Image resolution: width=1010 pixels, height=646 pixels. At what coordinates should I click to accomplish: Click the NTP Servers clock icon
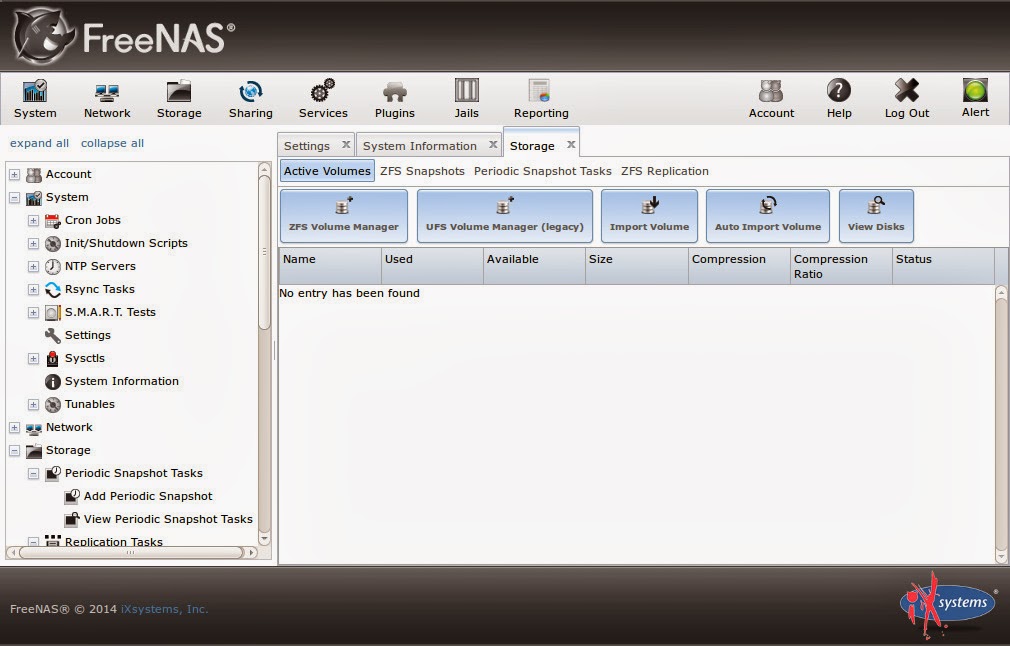53,267
